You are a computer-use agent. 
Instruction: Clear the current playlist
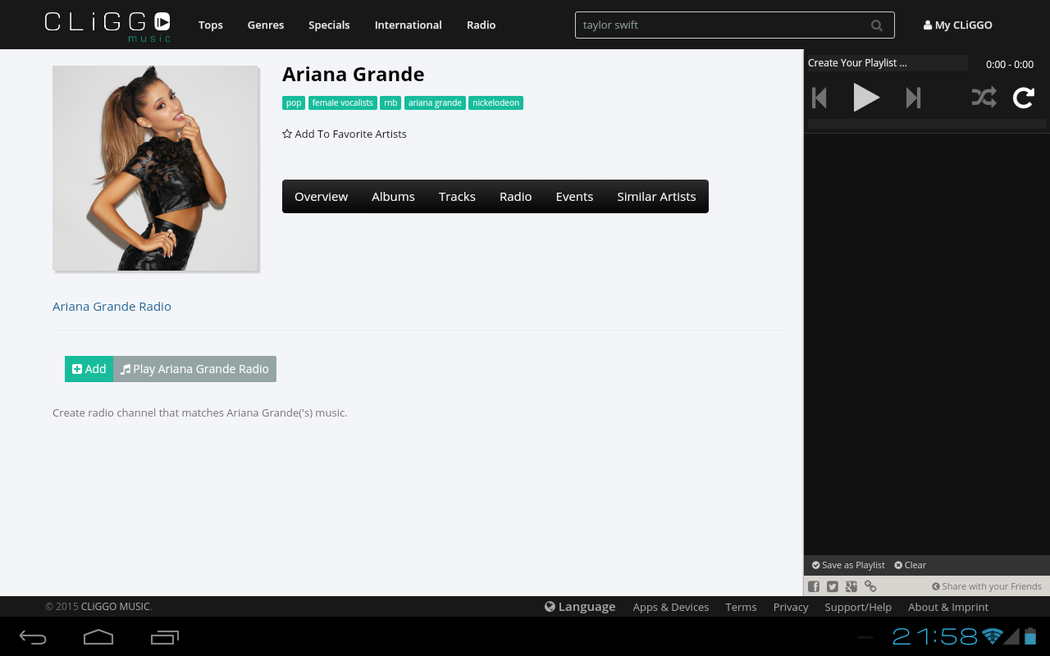(910, 565)
